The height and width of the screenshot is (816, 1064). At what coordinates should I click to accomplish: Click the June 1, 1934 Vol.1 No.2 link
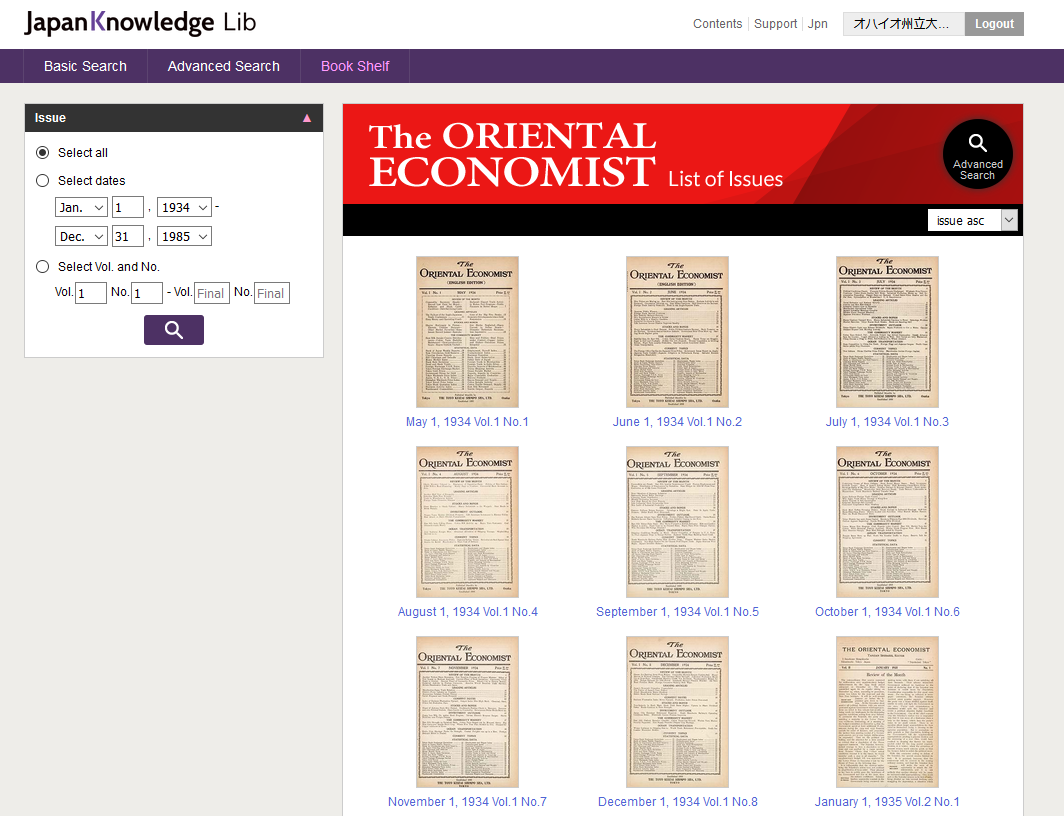(677, 422)
